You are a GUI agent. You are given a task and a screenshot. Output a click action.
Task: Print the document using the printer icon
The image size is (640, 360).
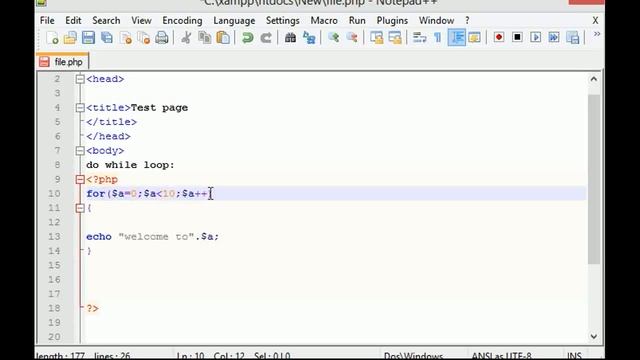tap(162, 38)
